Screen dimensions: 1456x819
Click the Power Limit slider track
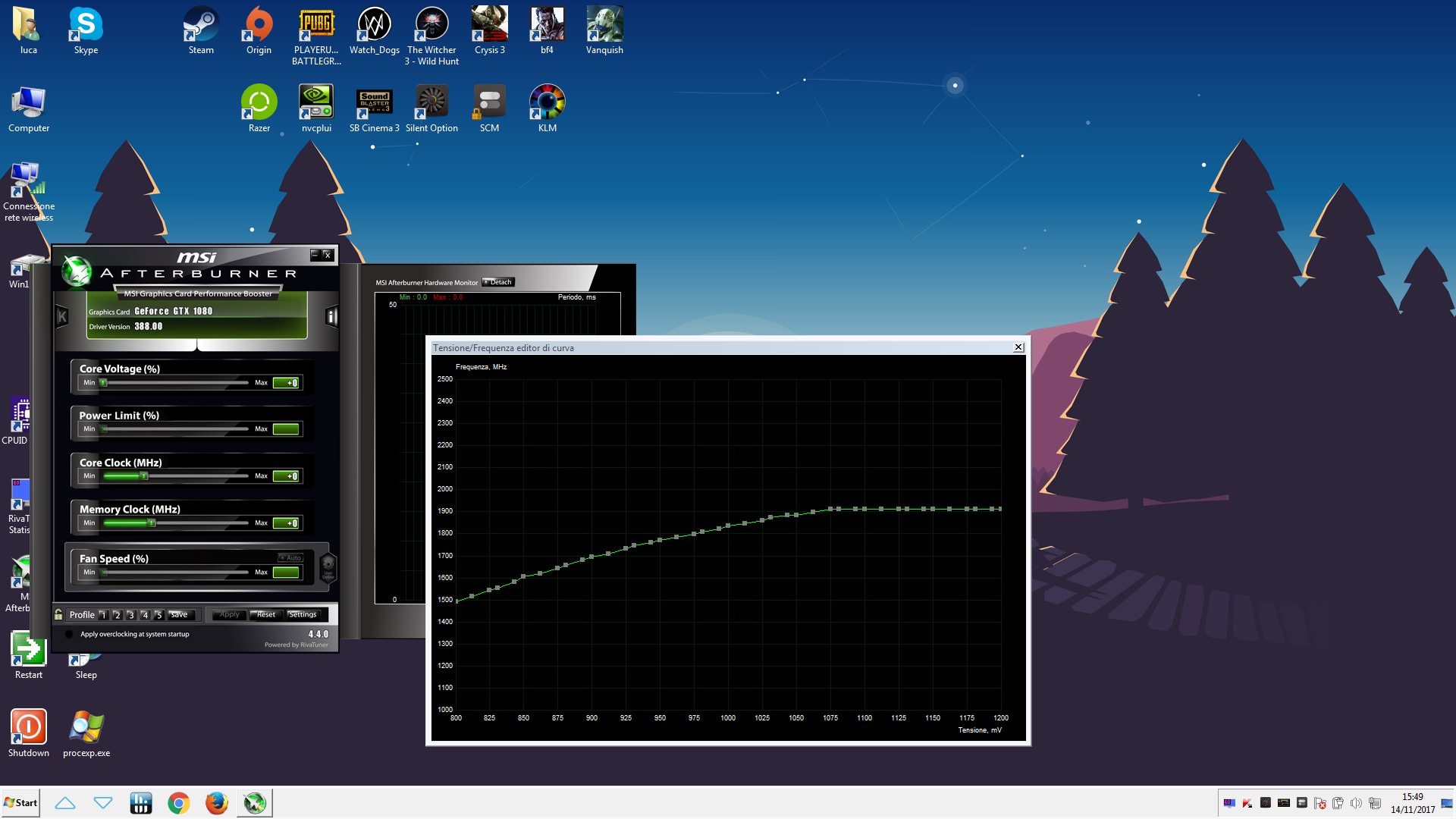175,429
